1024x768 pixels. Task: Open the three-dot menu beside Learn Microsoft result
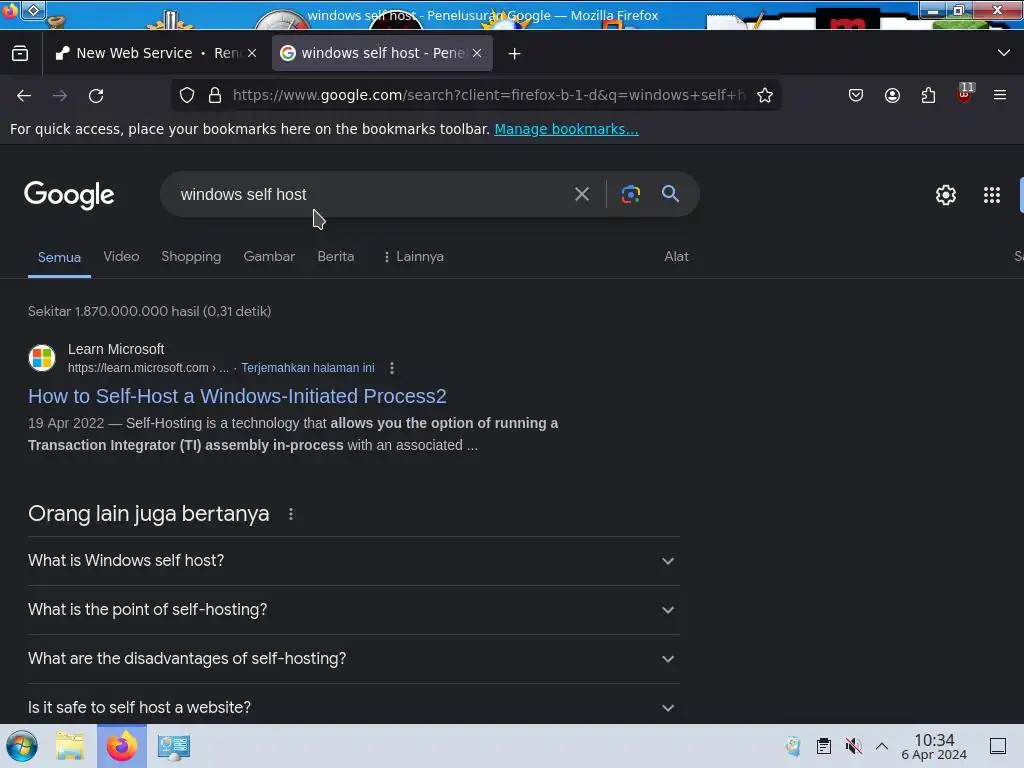tap(392, 368)
